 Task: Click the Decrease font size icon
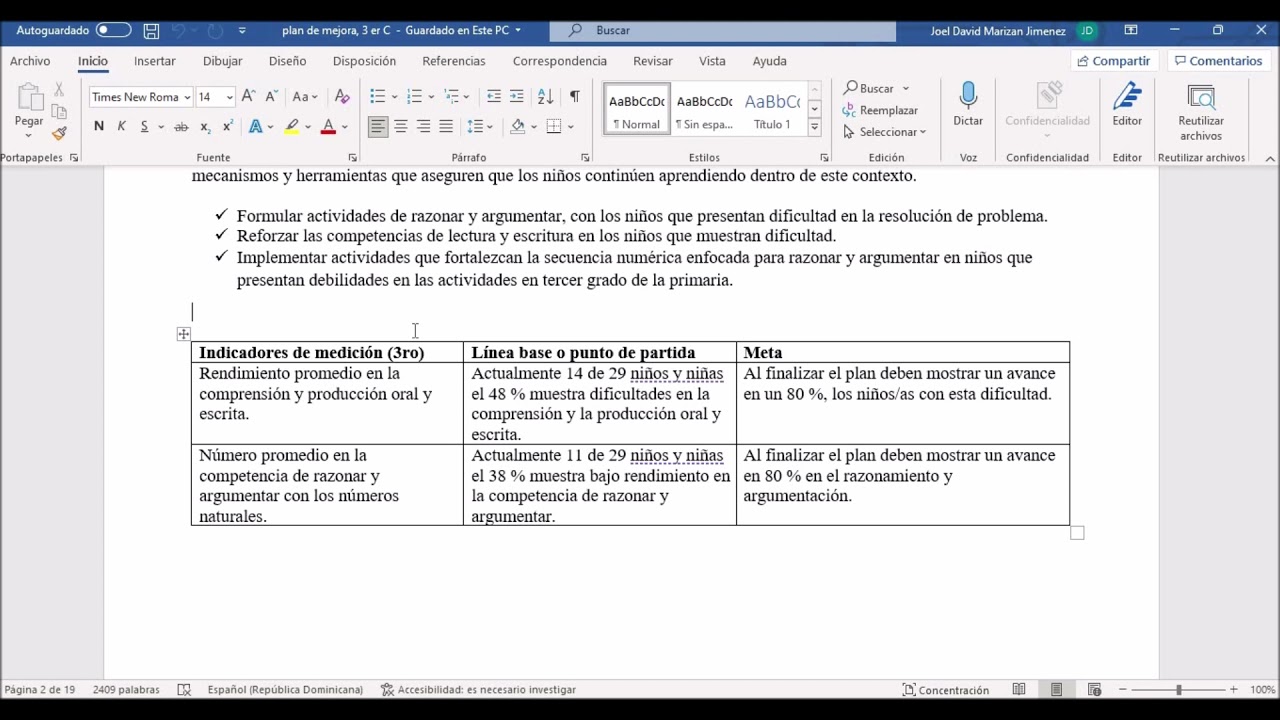tap(270, 97)
